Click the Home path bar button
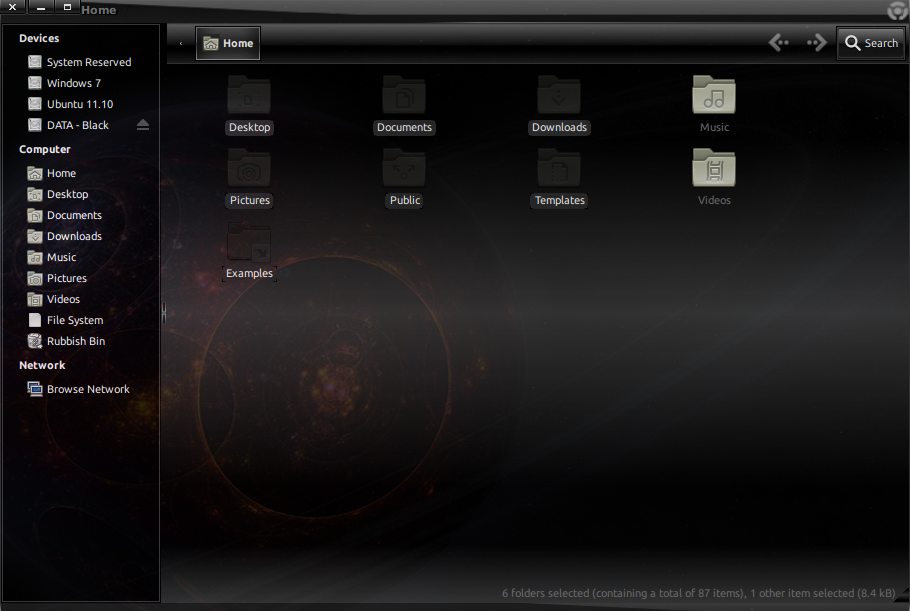 (x=228, y=43)
